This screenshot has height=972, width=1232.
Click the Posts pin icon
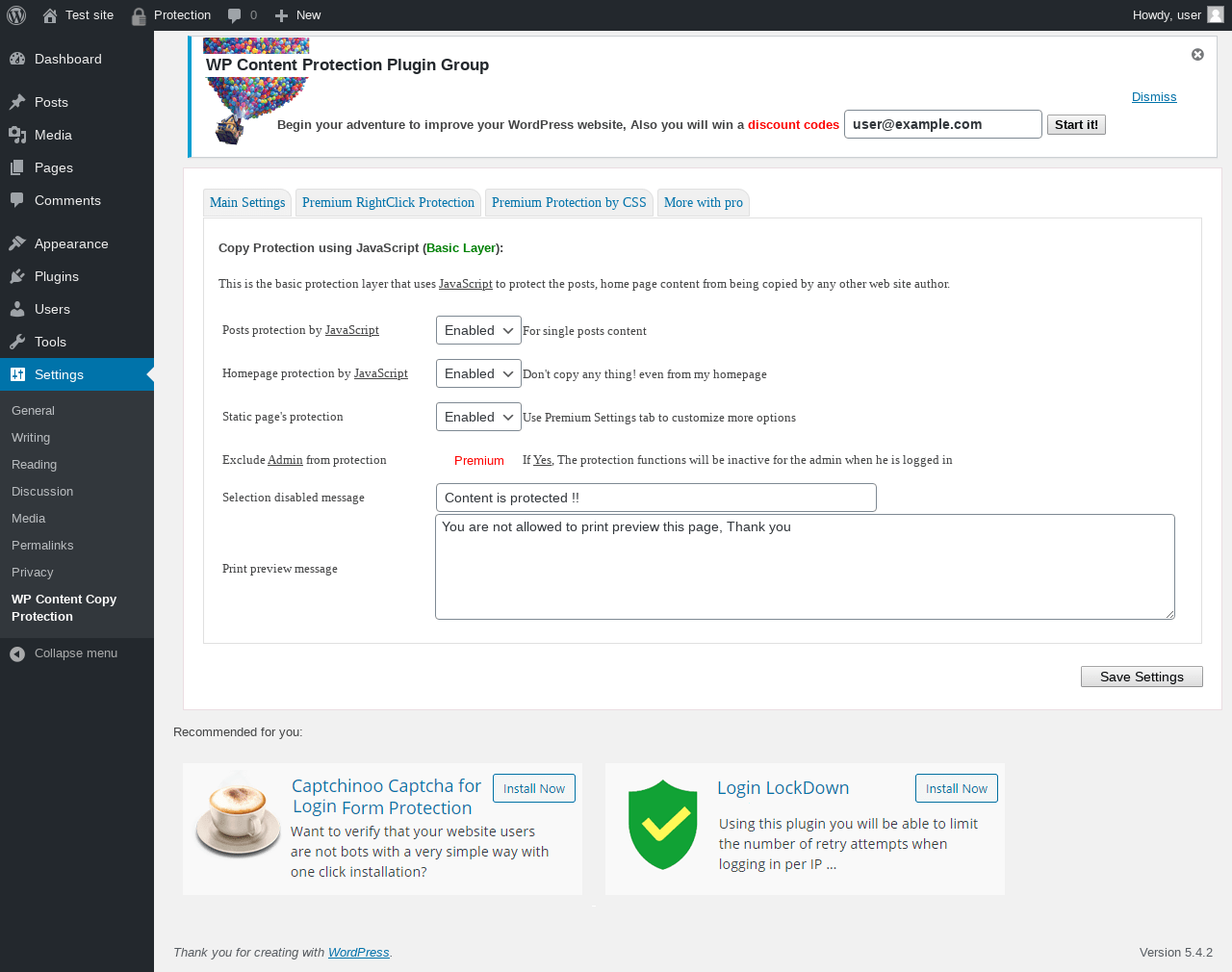17,102
